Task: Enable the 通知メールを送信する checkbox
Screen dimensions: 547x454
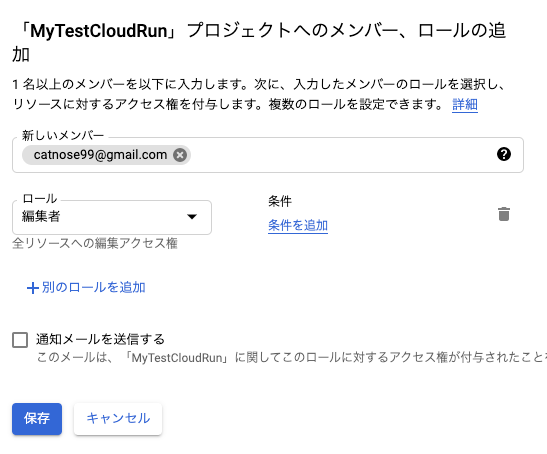Action: [x=20, y=340]
